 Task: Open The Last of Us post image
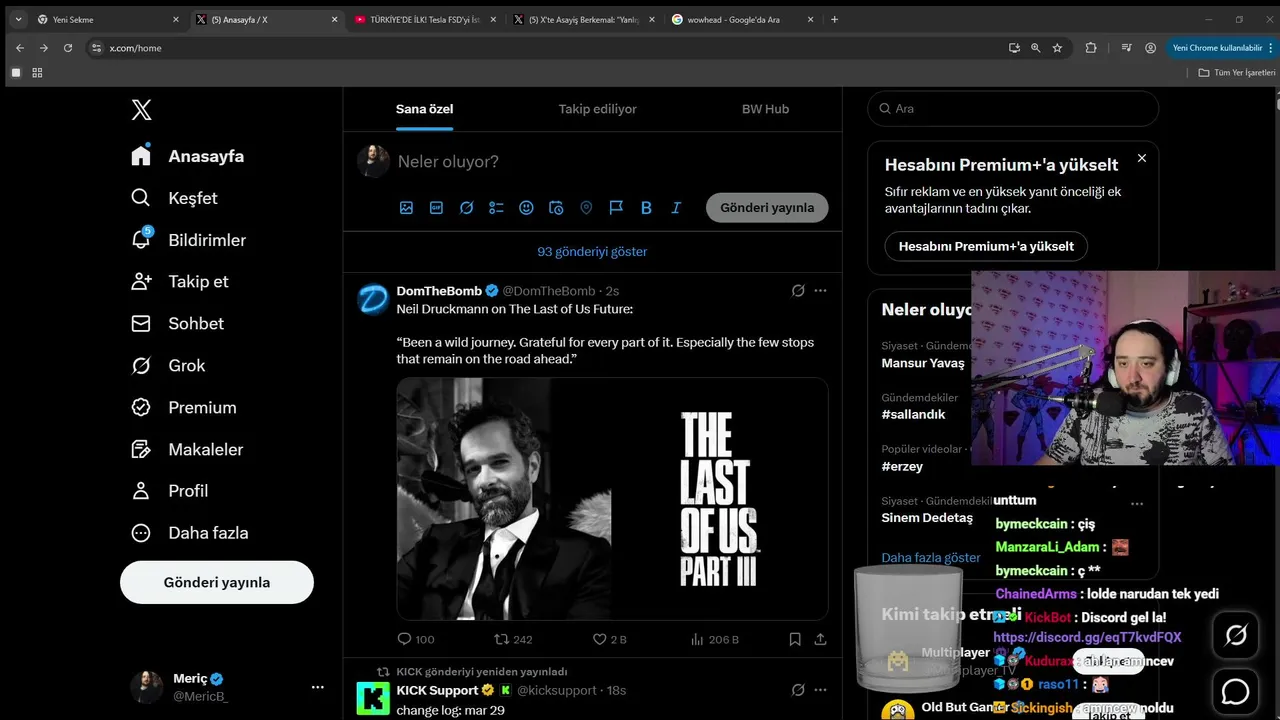click(x=612, y=499)
